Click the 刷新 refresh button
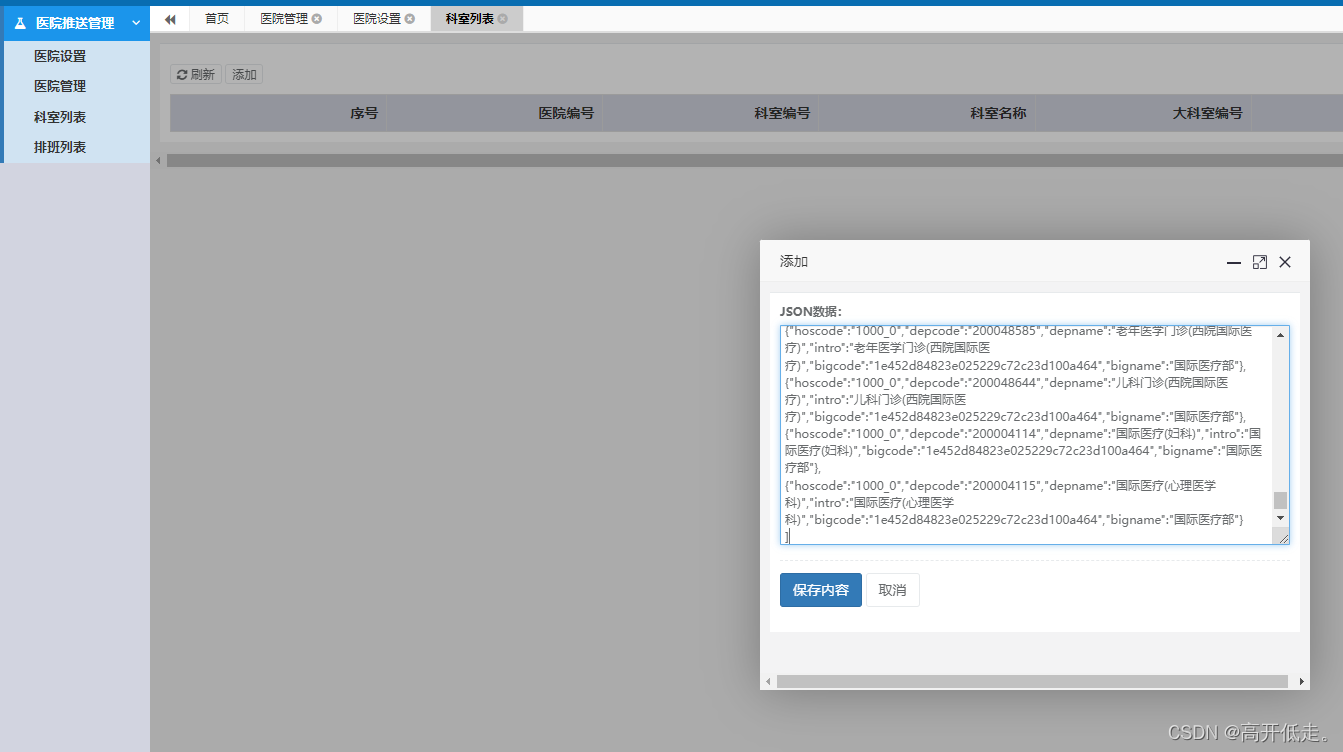Image resolution: width=1343 pixels, height=752 pixels. click(x=196, y=74)
